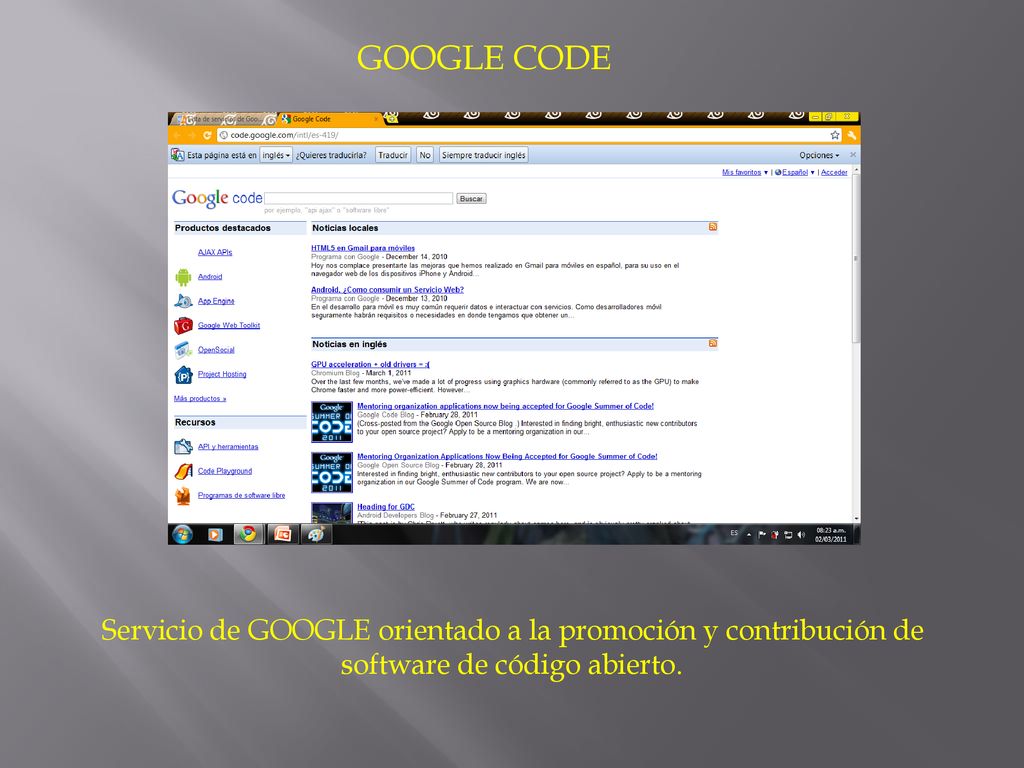Click the API y herramientas icon
Viewport: 1024px width, 768px height.
[x=183, y=447]
